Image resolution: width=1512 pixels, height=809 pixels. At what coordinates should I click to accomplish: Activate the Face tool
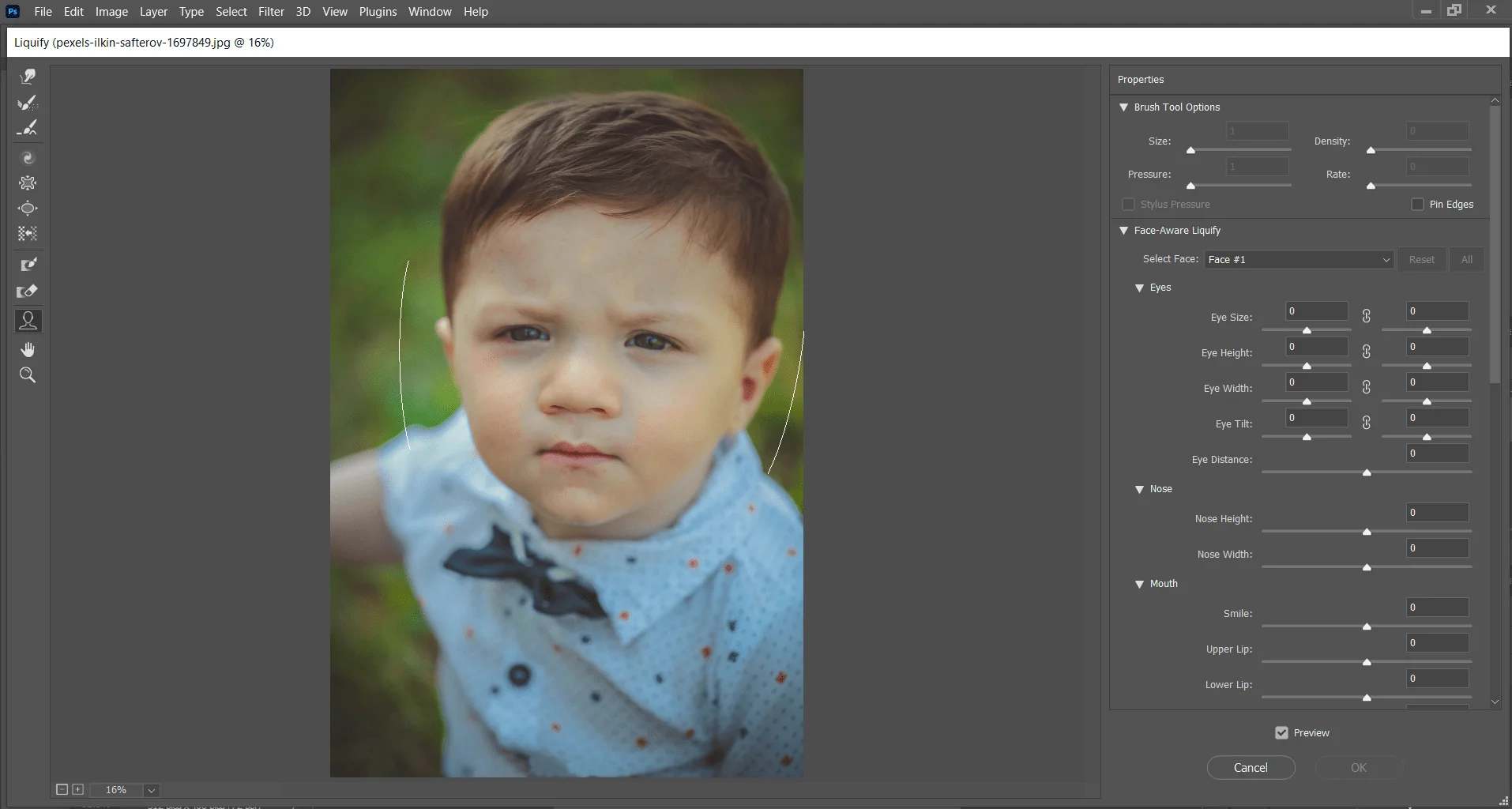(x=28, y=321)
